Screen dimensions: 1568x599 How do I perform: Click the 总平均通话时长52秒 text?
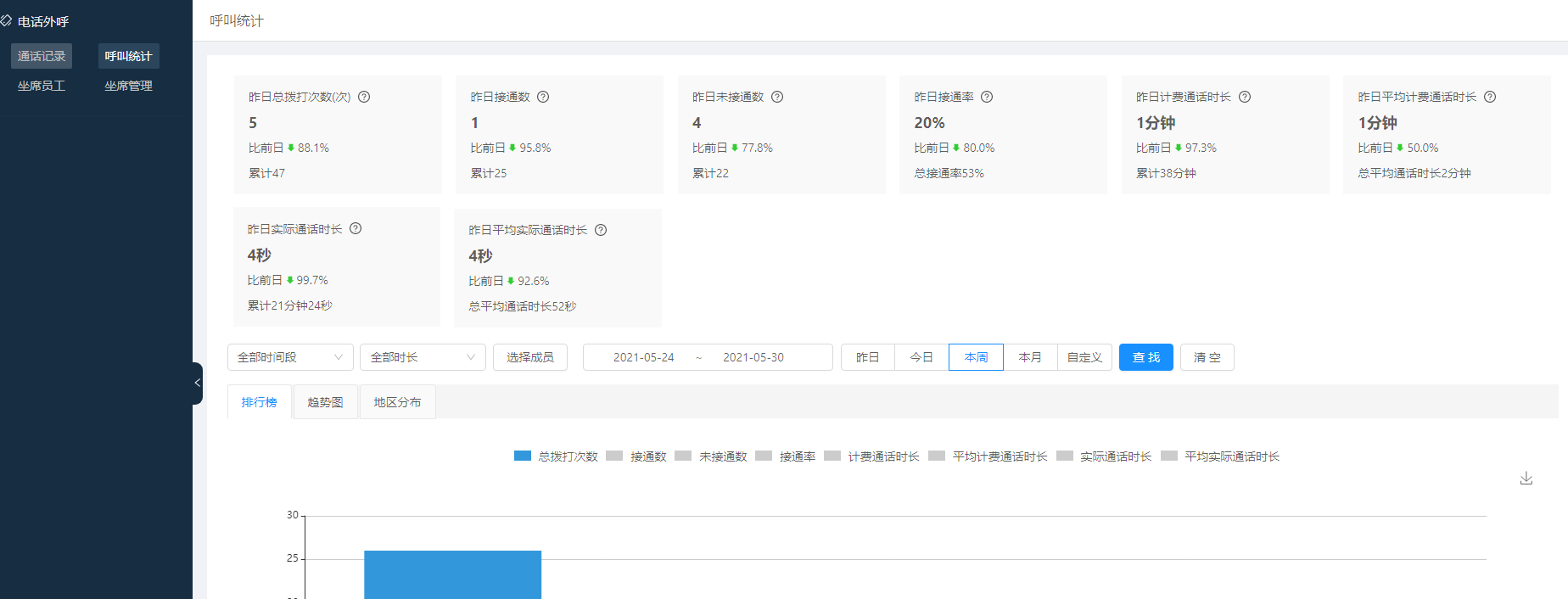pos(523,306)
